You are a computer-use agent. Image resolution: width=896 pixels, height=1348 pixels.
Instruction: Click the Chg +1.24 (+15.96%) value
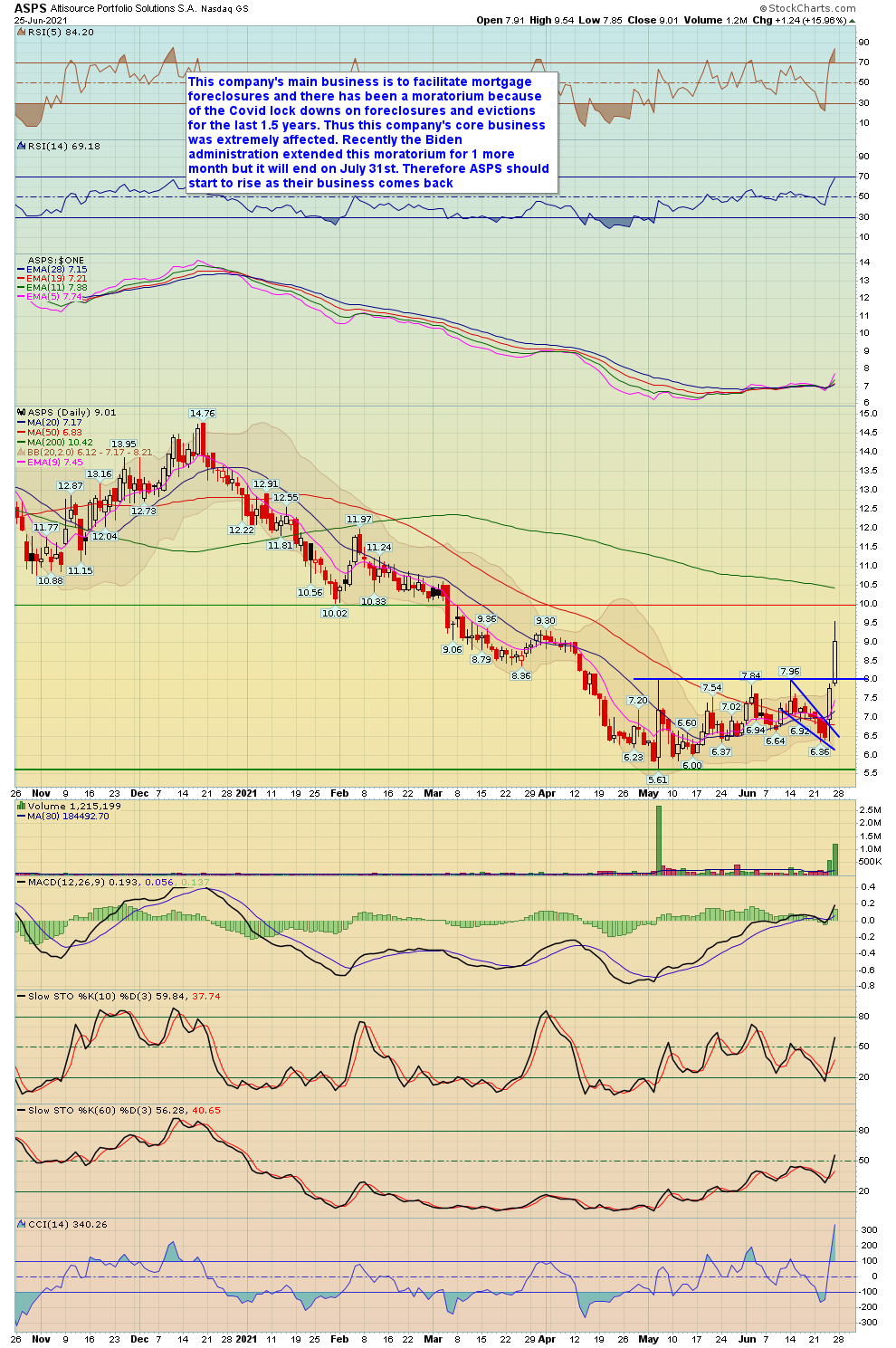click(x=805, y=20)
